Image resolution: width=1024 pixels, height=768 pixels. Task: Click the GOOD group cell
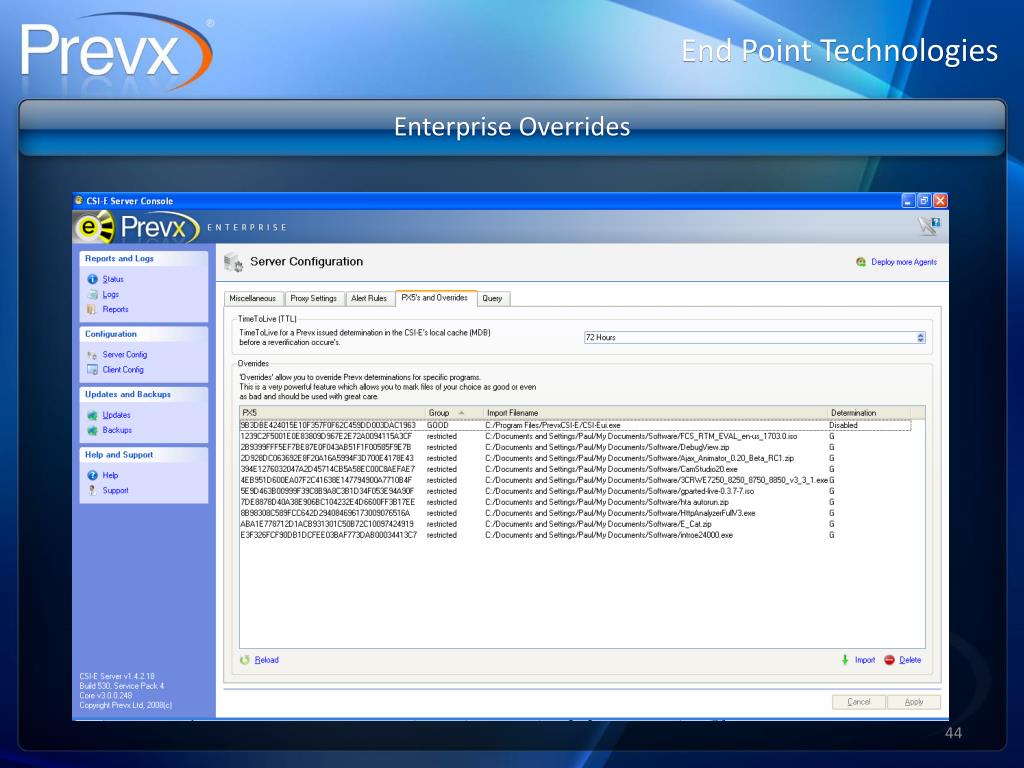click(x=438, y=425)
